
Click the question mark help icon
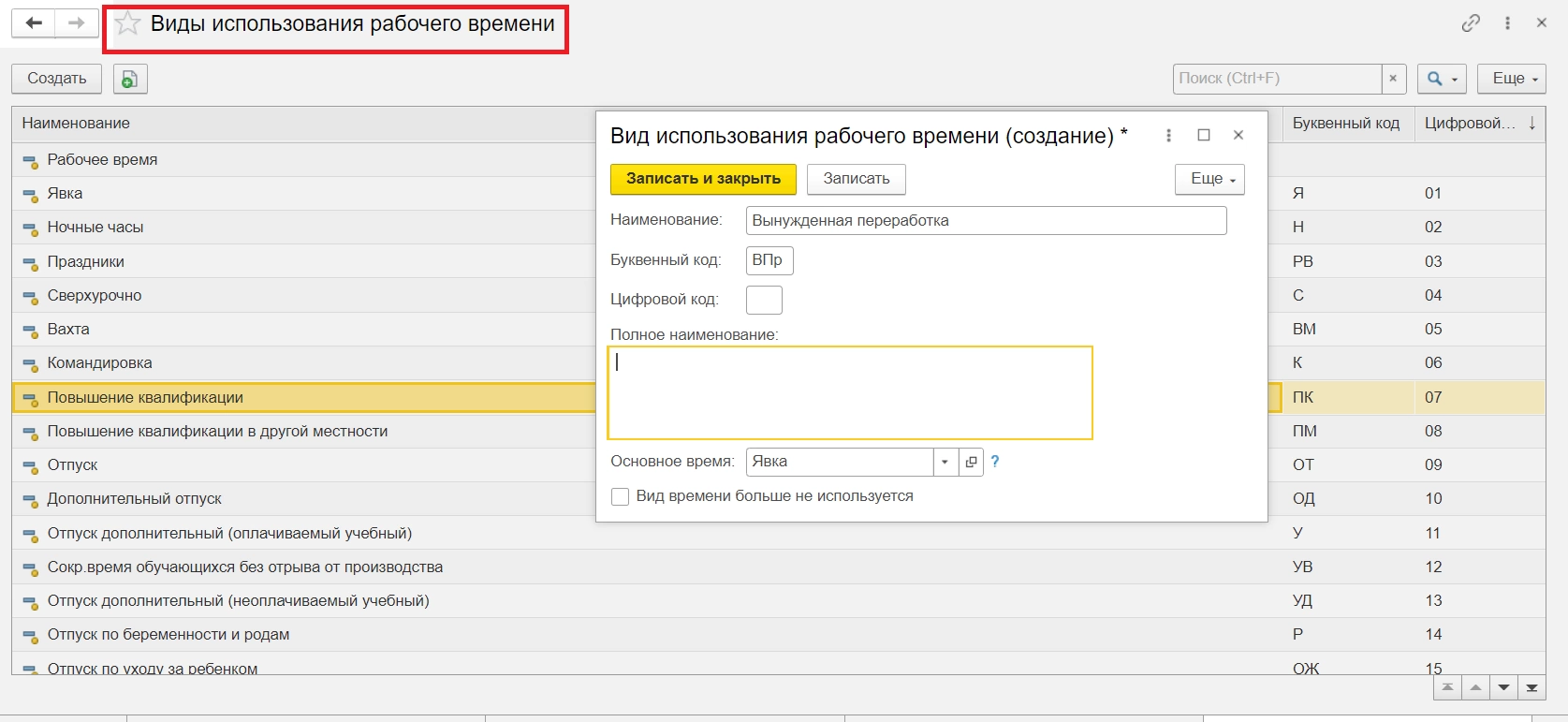pyautogui.click(x=995, y=462)
